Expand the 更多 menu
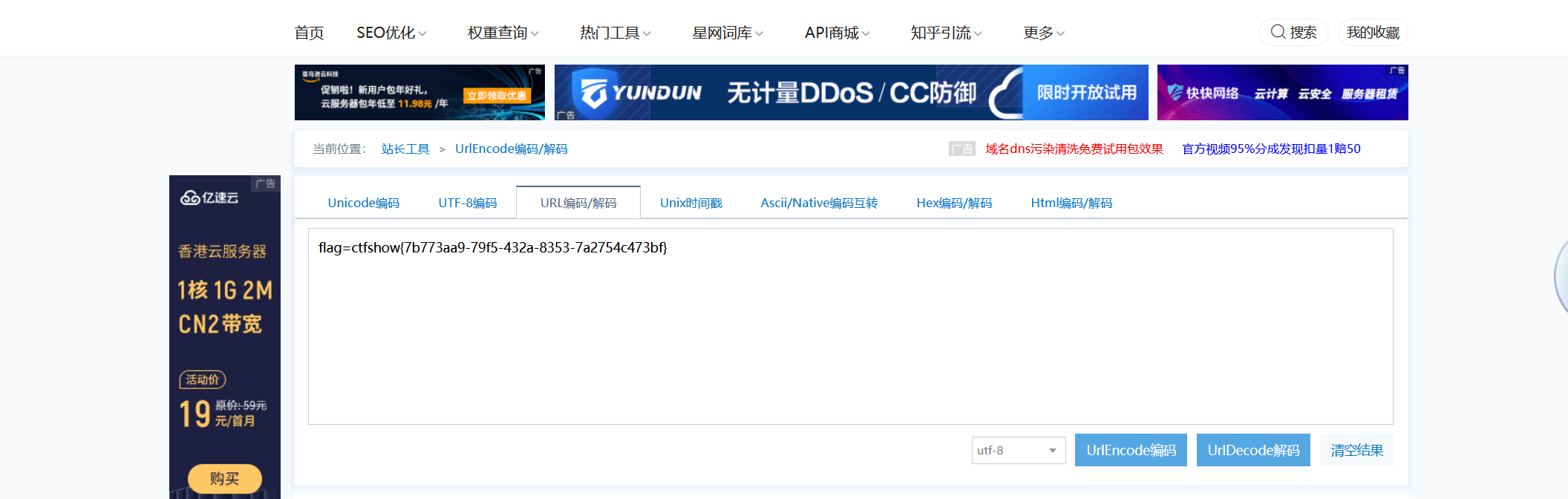 pos(1044,33)
